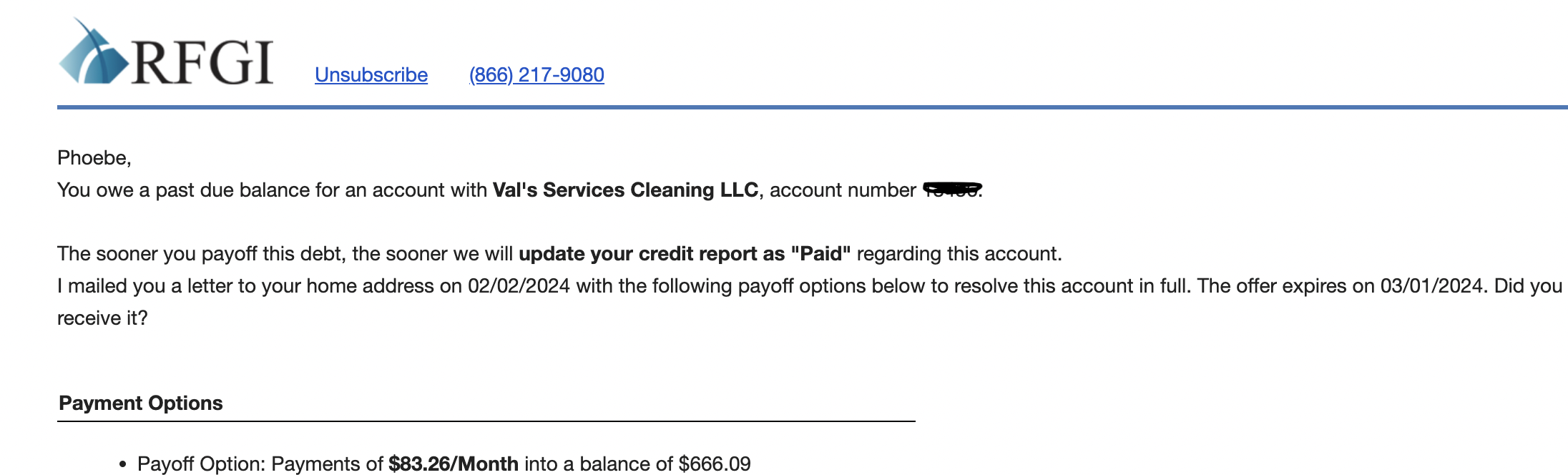Click the Payment Options heading
The image size is (1568, 475).
click(x=141, y=403)
